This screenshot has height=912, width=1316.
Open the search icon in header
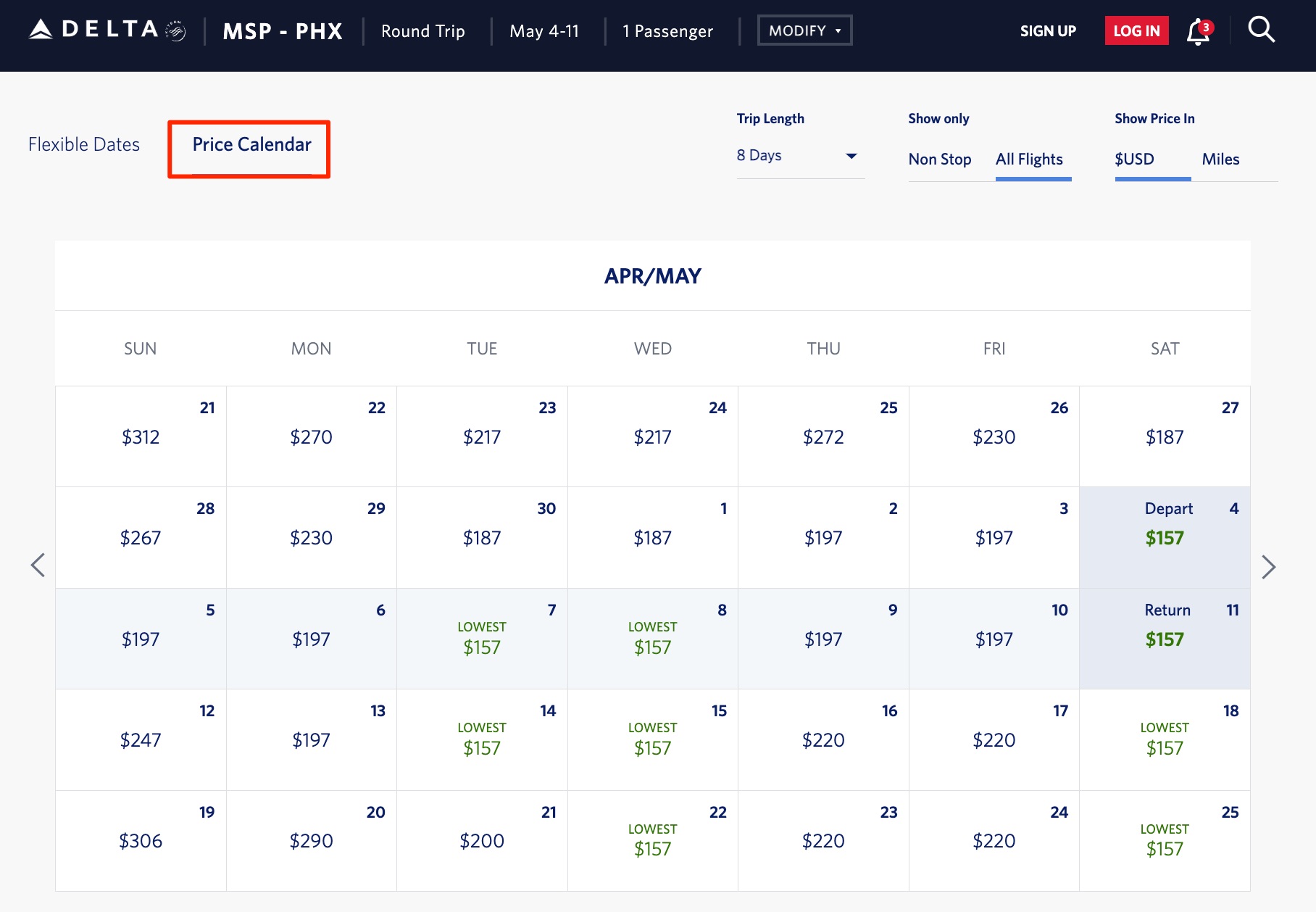1262,30
